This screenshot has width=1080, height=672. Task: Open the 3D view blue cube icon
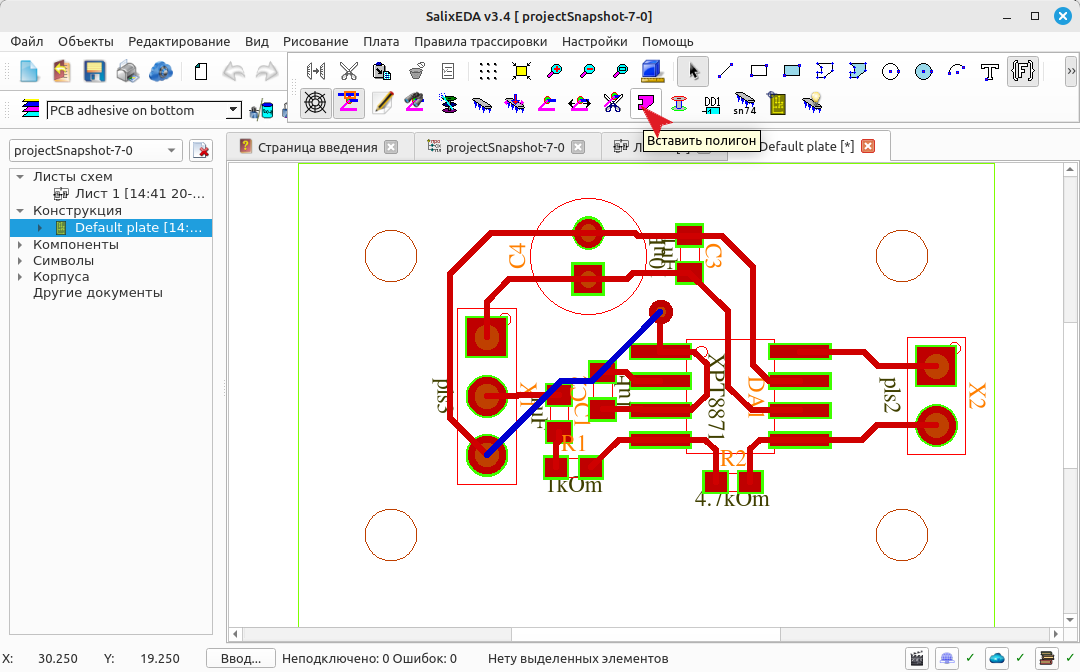point(652,70)
